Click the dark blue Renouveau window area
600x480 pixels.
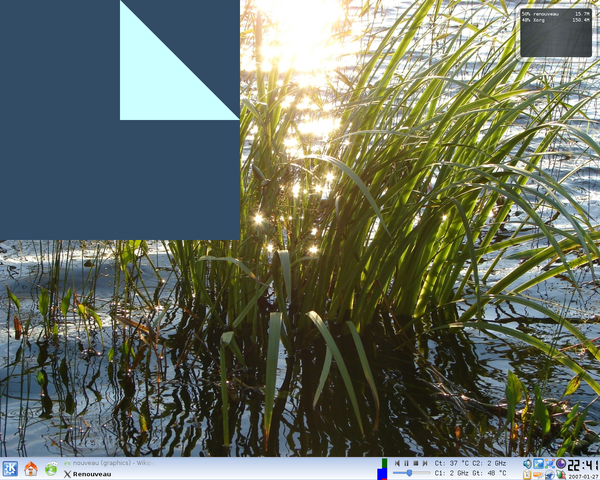(60, 150)
